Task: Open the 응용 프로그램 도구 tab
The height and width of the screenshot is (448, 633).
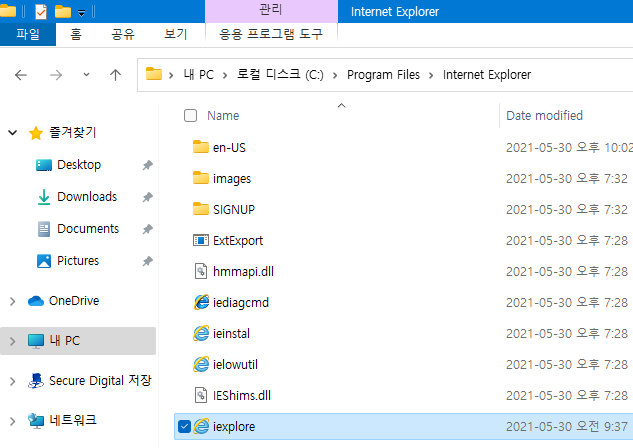Action: pos(271,34)
